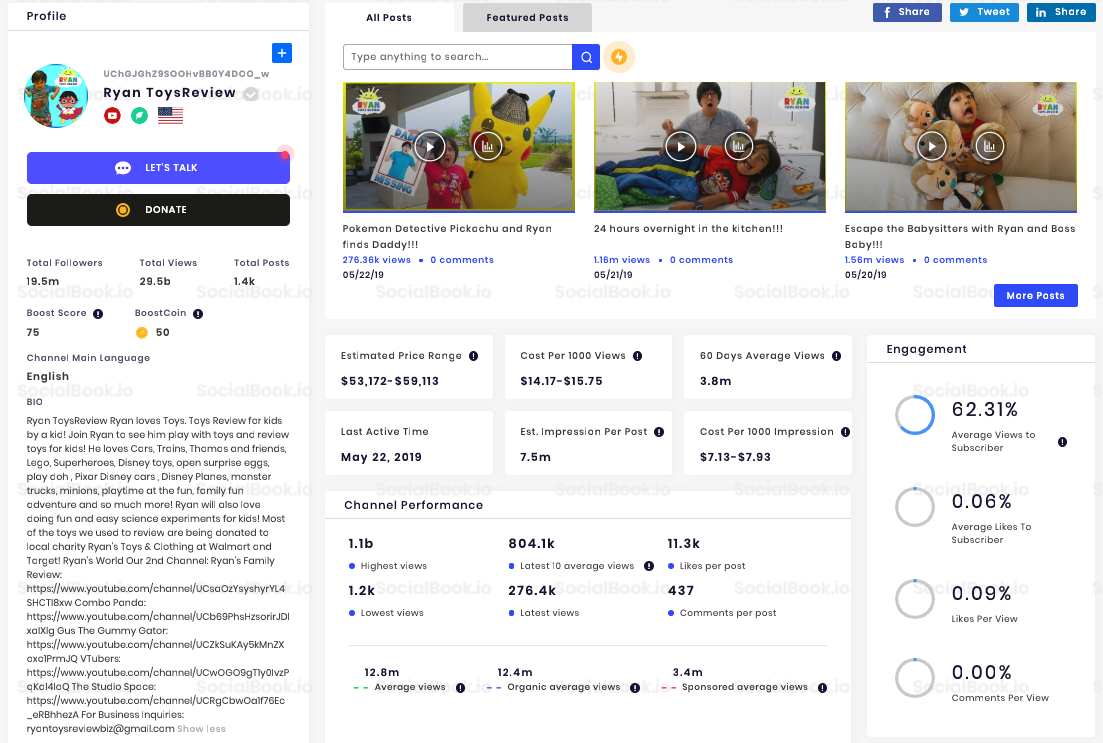Click the Pokemon Detective Pikachu video thumbnail image
The height and width of the screenshot is (743, 1103).
[459, 146]
